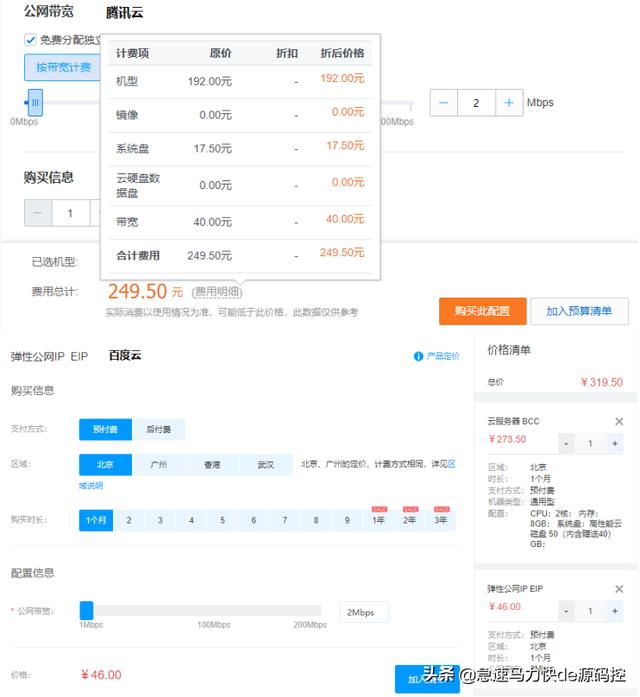Click the 192.00元 discounted 机型 price
The width and height of the screenshot is (640, 697).
tap(342, 79)
